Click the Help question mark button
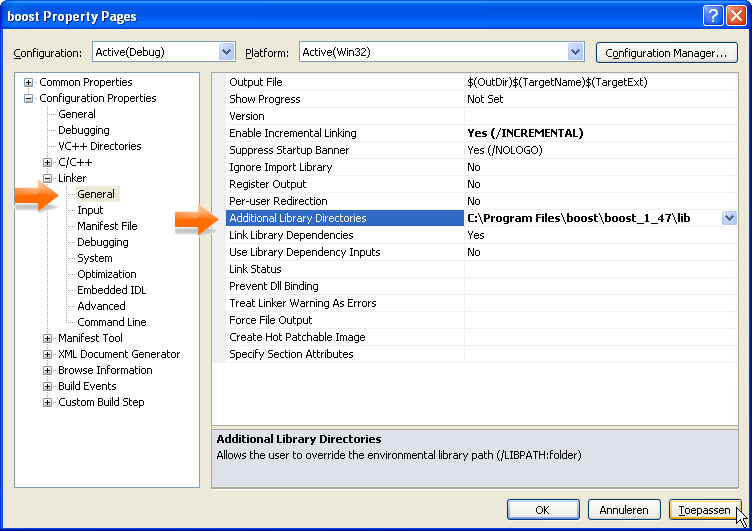752x531 pixels. pos(712,15)
